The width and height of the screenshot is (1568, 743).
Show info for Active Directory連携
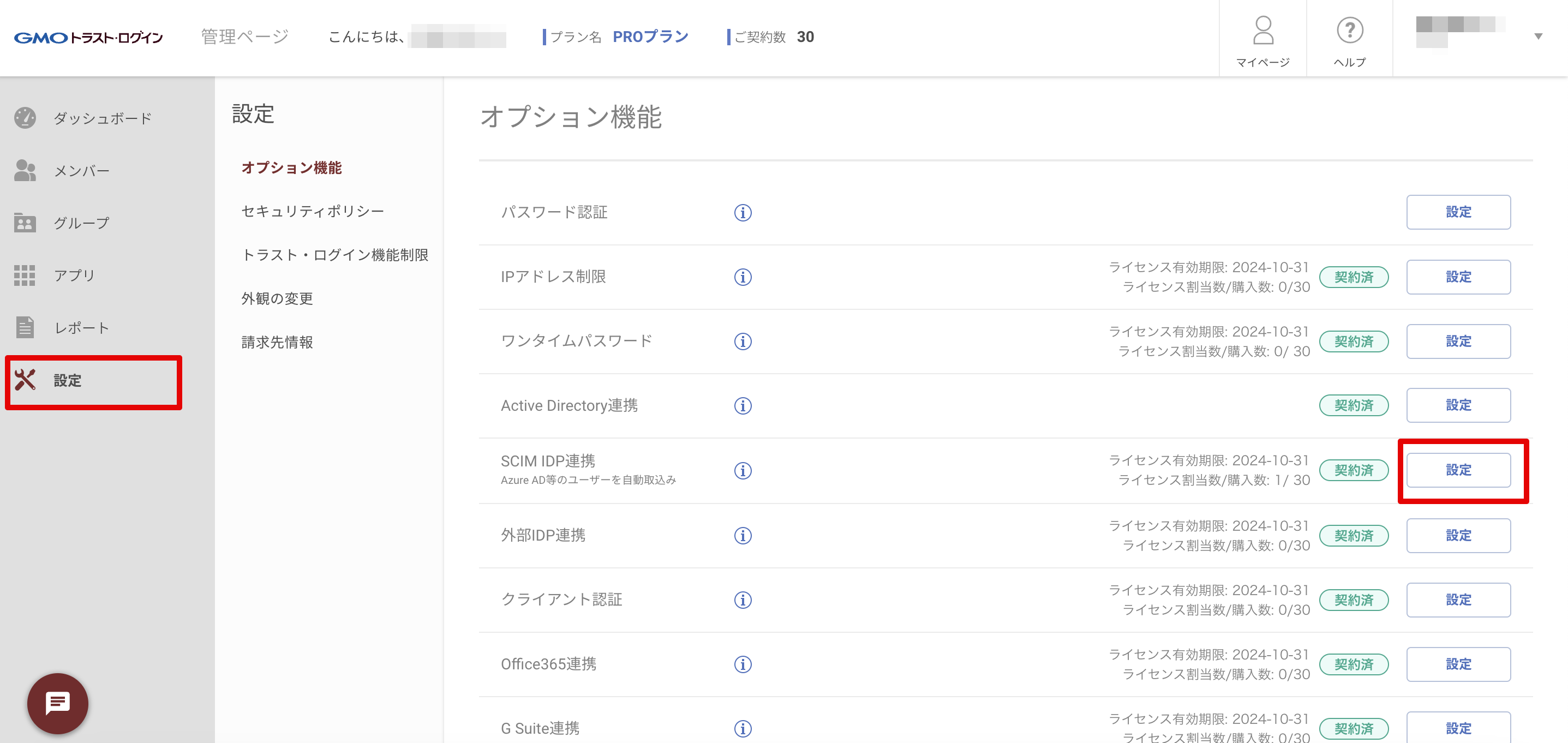click(x=743, y=406)
